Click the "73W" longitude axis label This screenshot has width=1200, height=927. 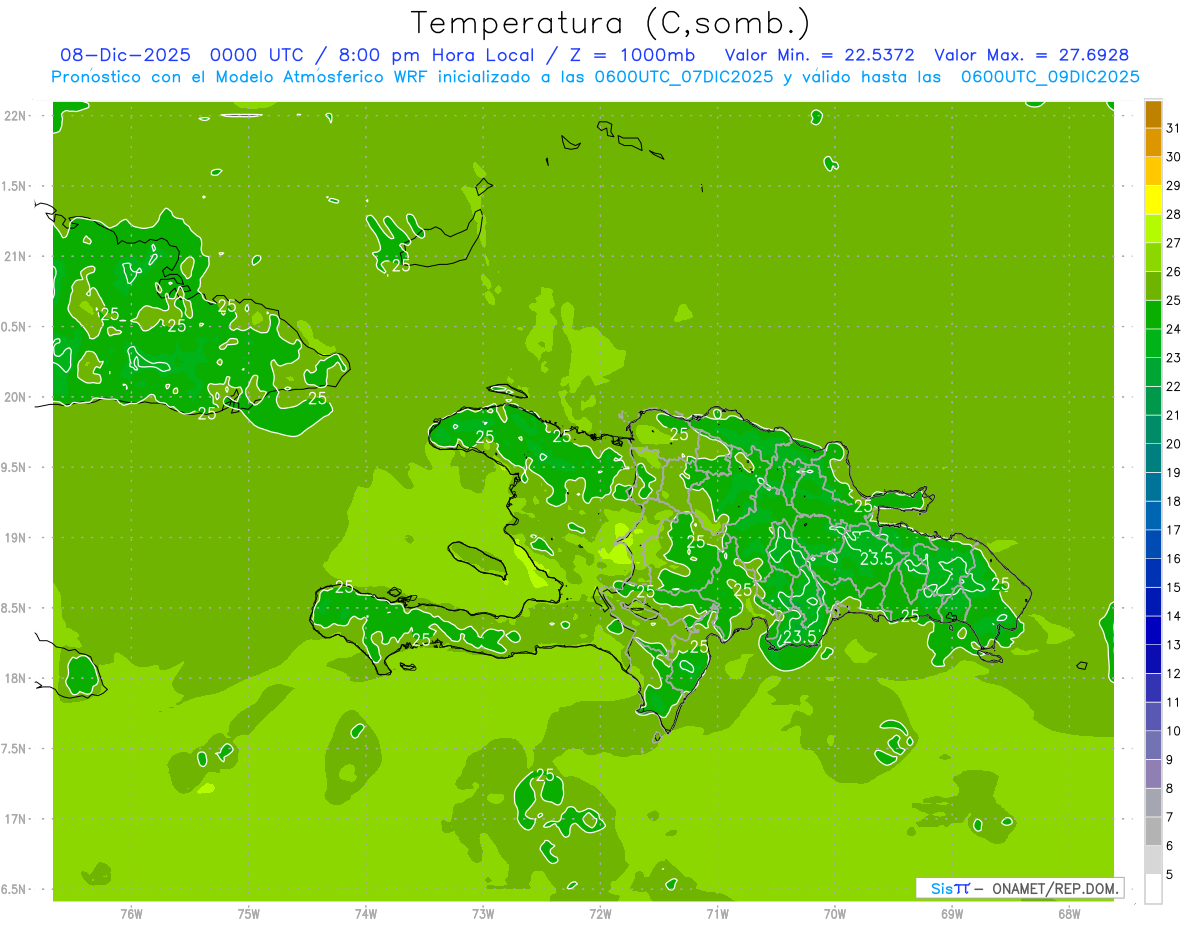483,913
